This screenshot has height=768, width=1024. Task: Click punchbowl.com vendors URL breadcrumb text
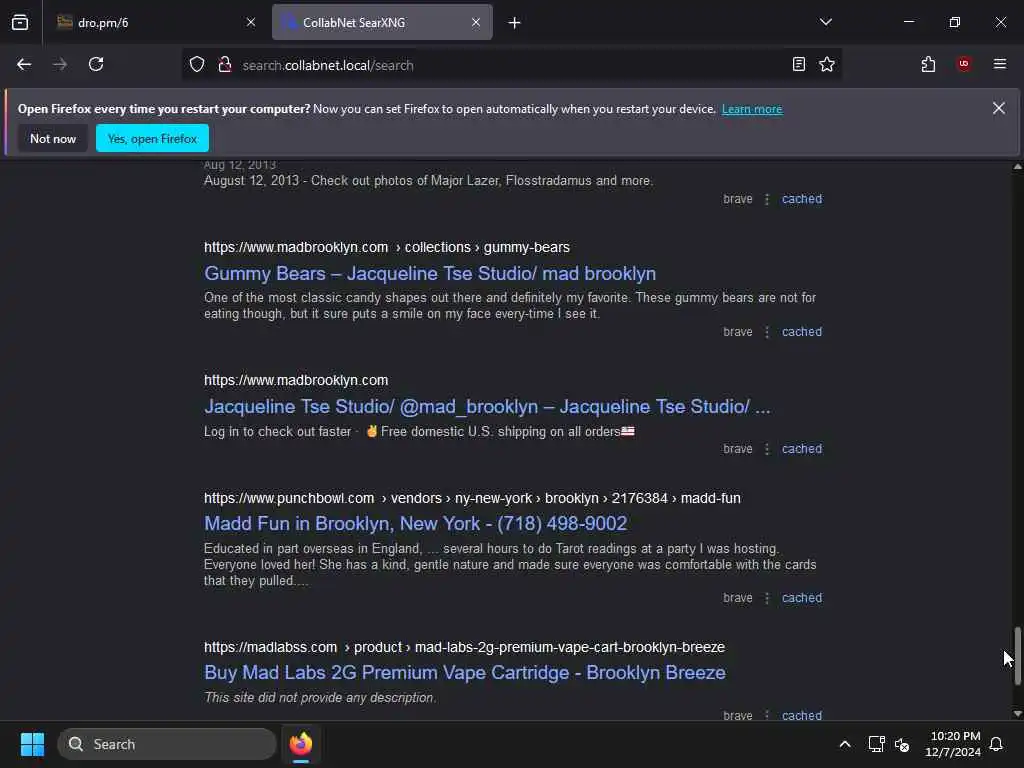point(472,498)
